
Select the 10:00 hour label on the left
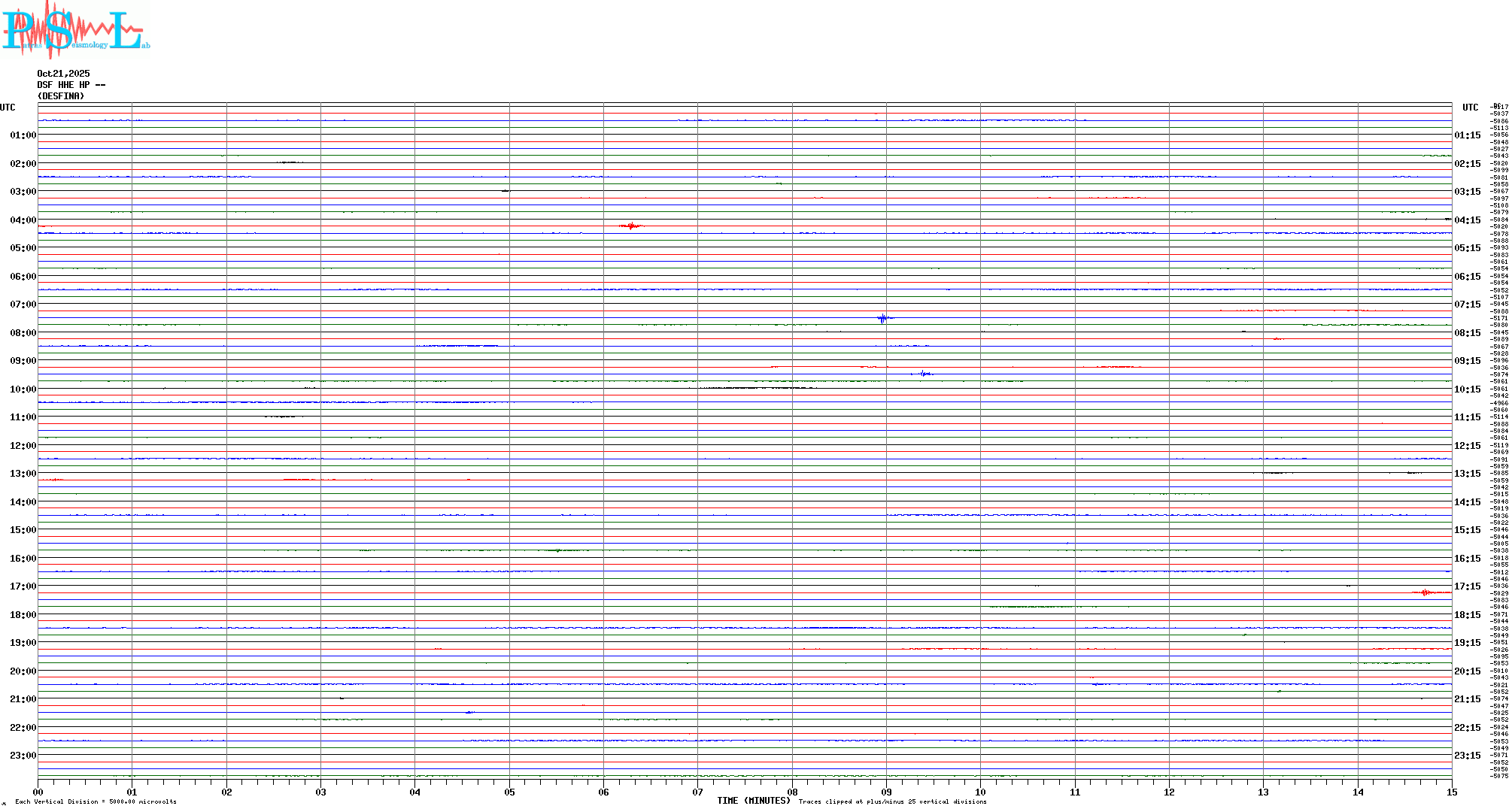point(23,389)
